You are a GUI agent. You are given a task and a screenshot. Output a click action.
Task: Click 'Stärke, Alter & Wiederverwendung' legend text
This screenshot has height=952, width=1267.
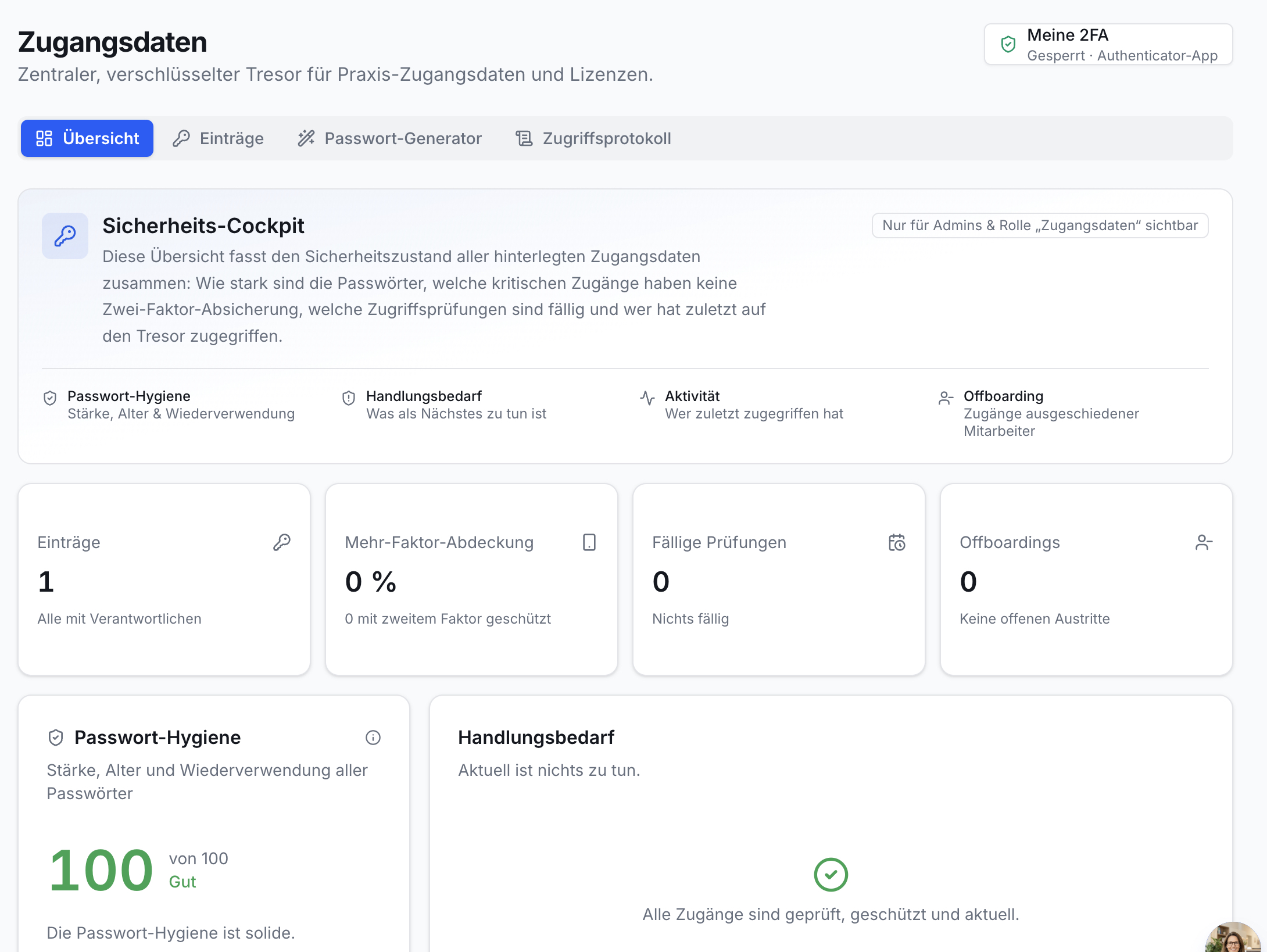pos(181,414)
